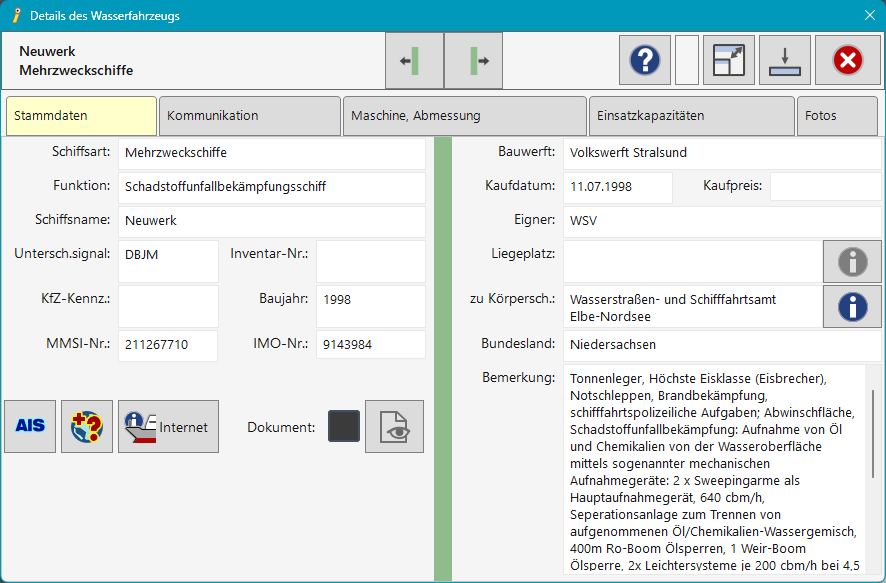
Task: View document with the eye icon
Action: pos(394,427)
